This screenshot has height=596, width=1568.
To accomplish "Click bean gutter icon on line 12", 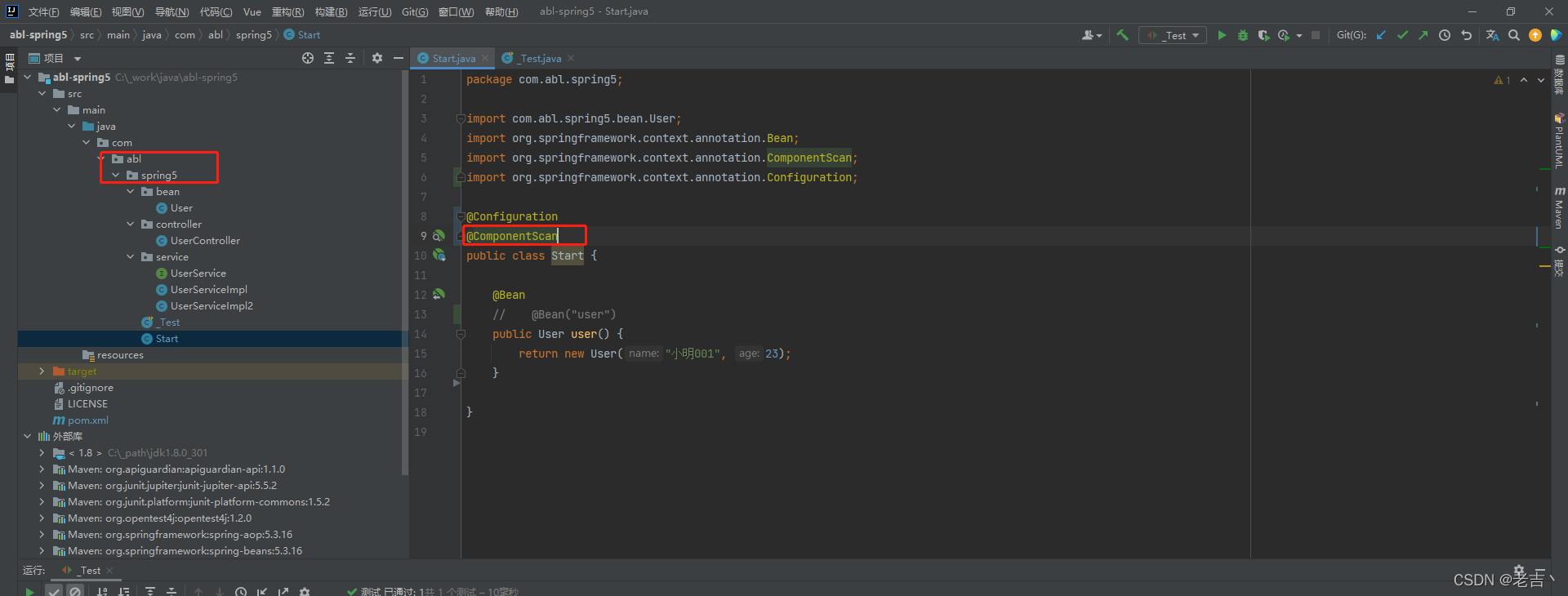I will point(439,295).
